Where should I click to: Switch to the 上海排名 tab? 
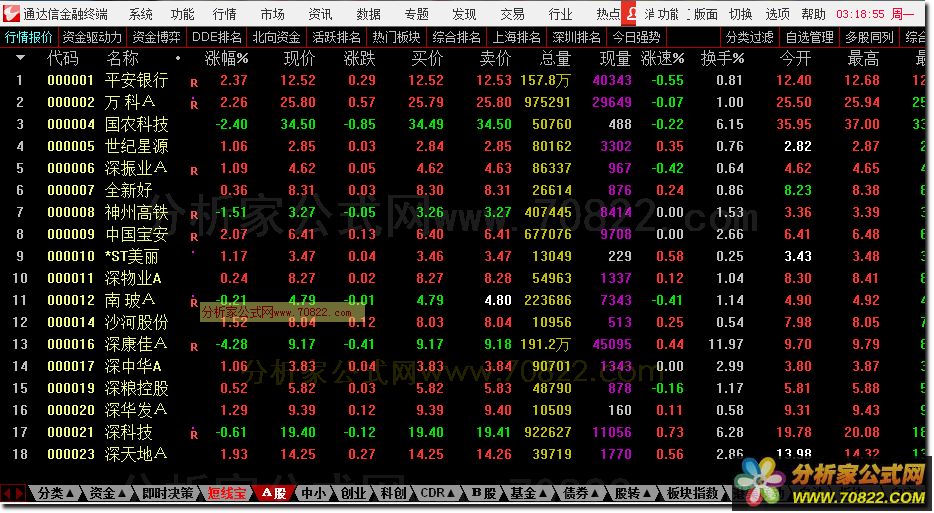(x=516, y=37)
